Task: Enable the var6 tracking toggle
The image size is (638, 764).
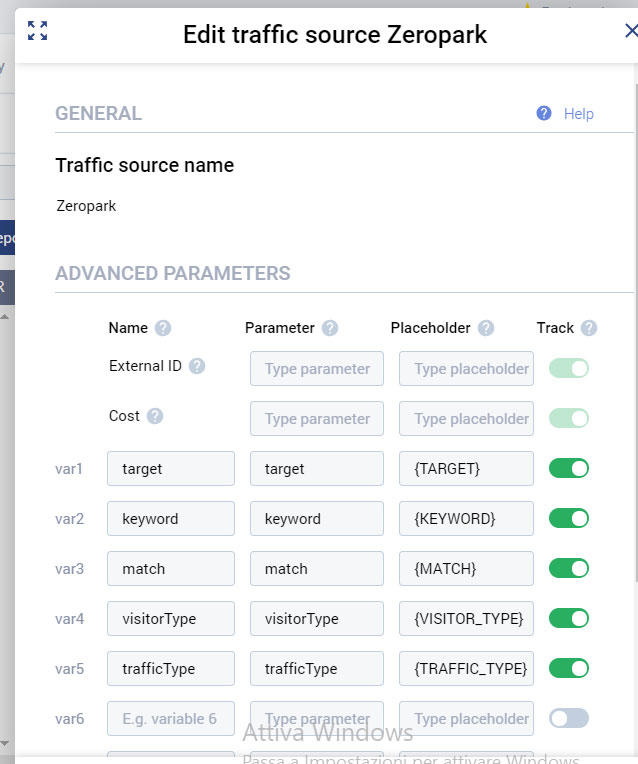Action: (568, 718)
